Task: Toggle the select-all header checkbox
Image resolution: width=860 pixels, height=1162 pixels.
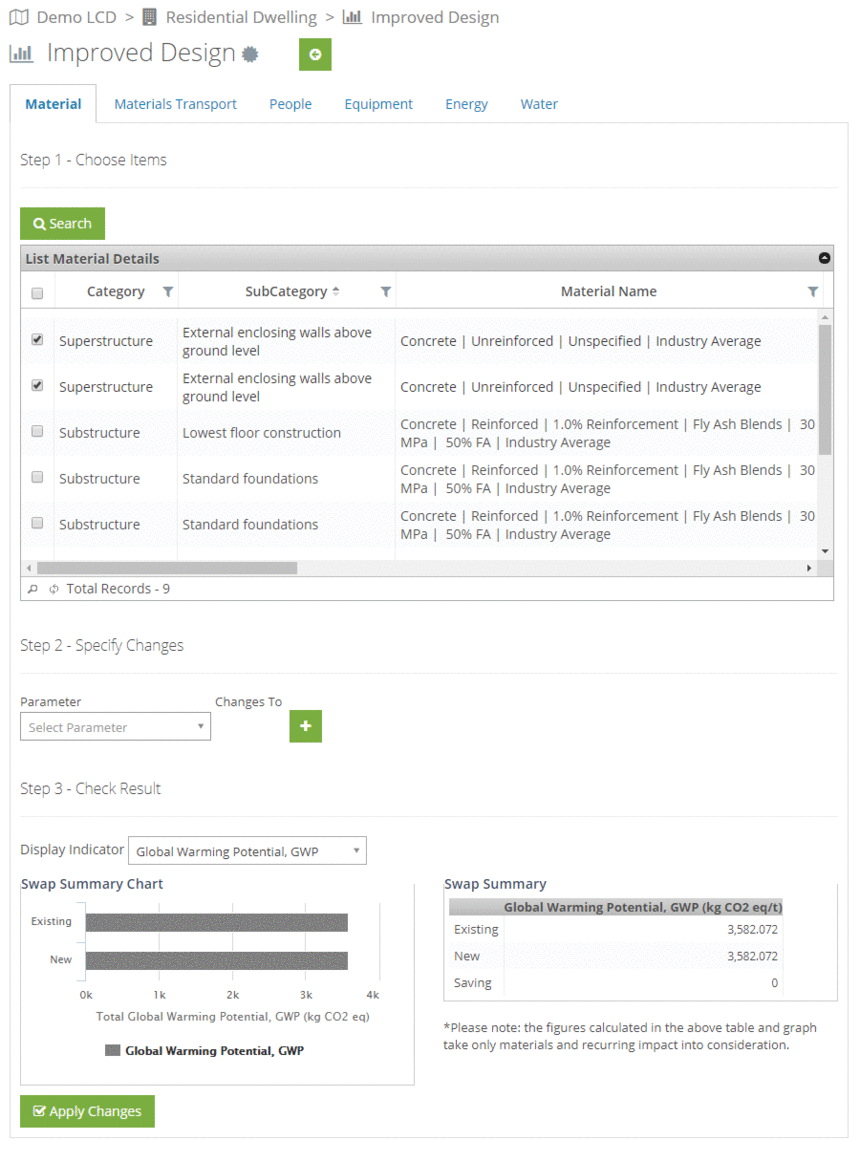Action: (37, 293)
